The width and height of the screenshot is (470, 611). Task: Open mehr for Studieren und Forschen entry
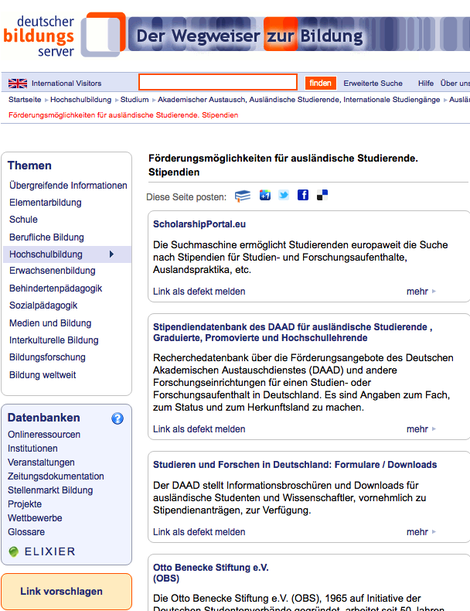[421, 532]
